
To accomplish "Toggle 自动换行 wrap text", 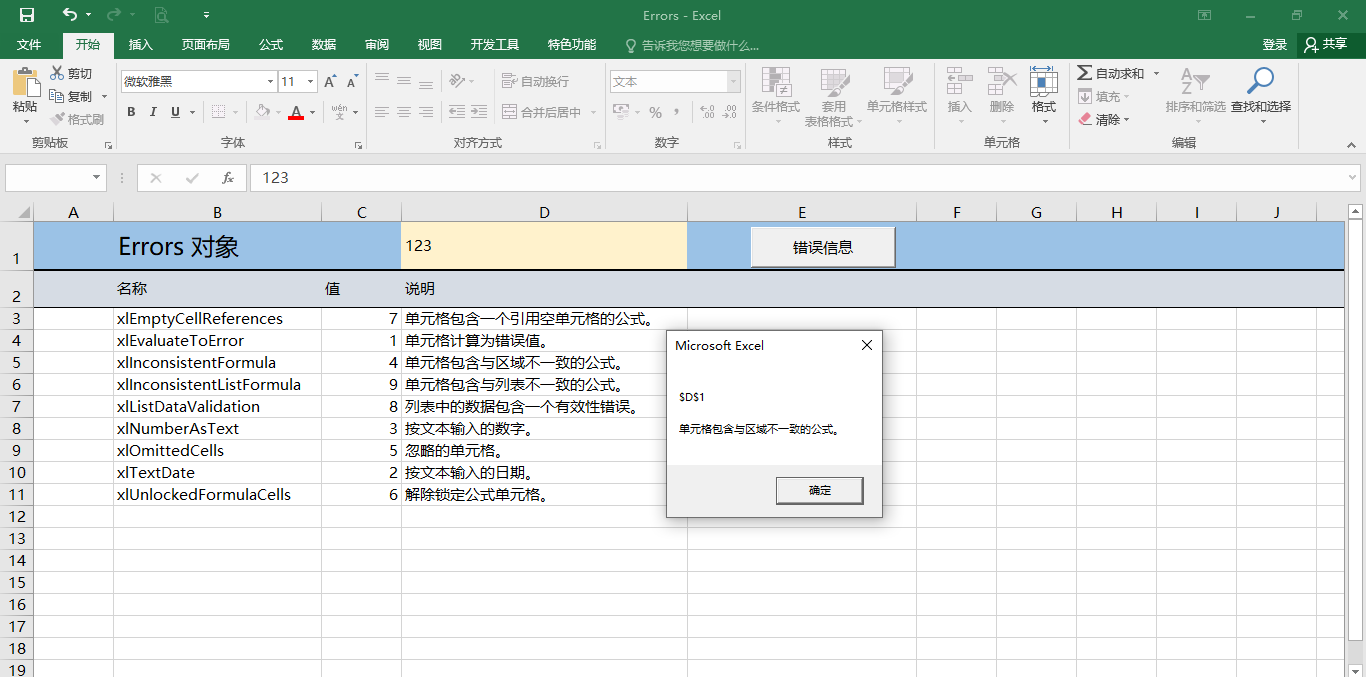I will click(x=535, y=81).
